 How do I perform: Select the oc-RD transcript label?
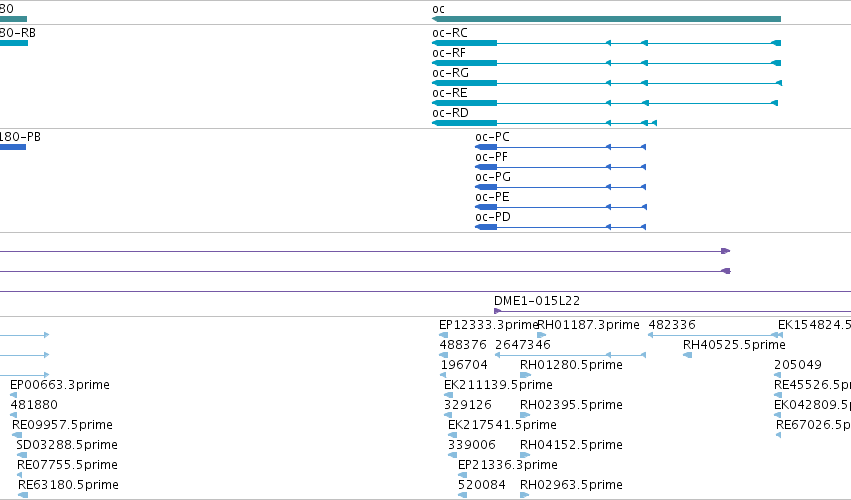[x=450, y=113]
